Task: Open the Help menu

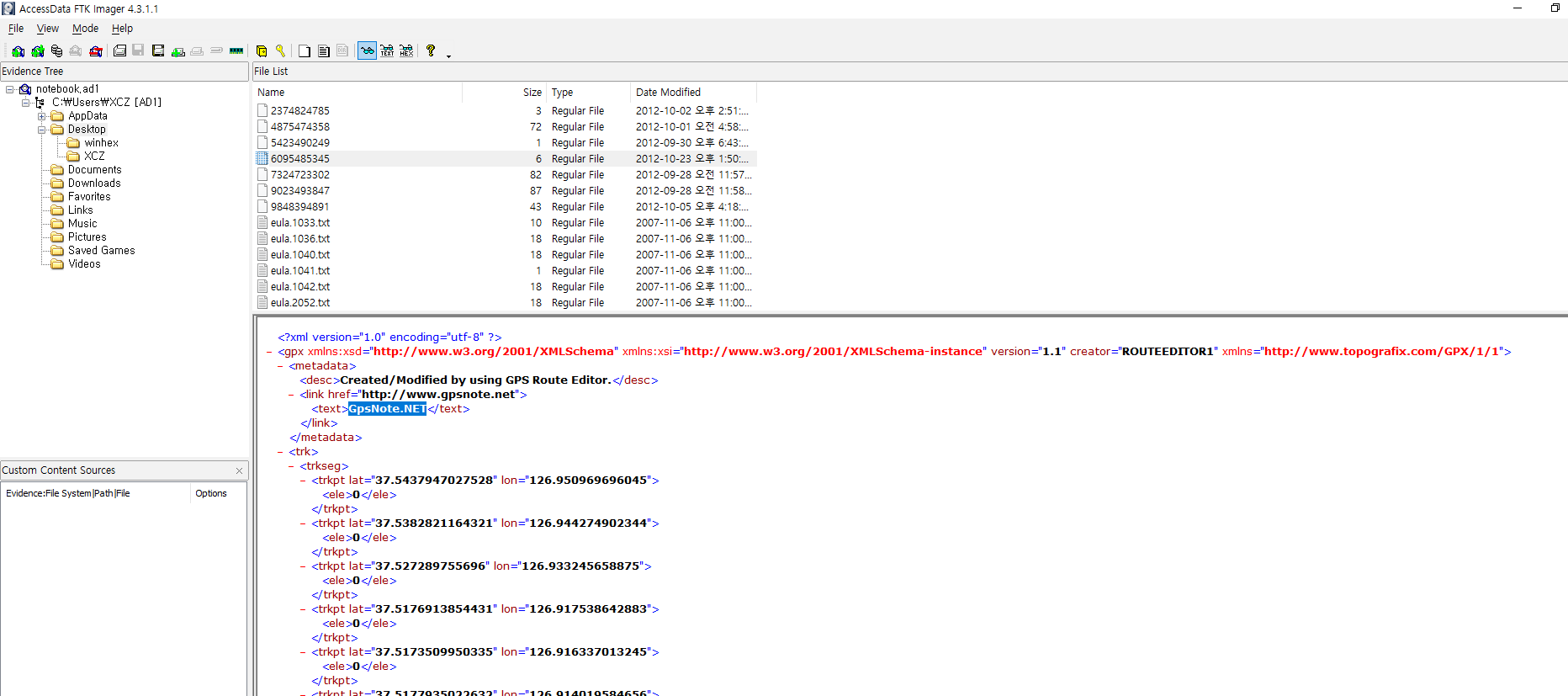Action: coord(122,29)
